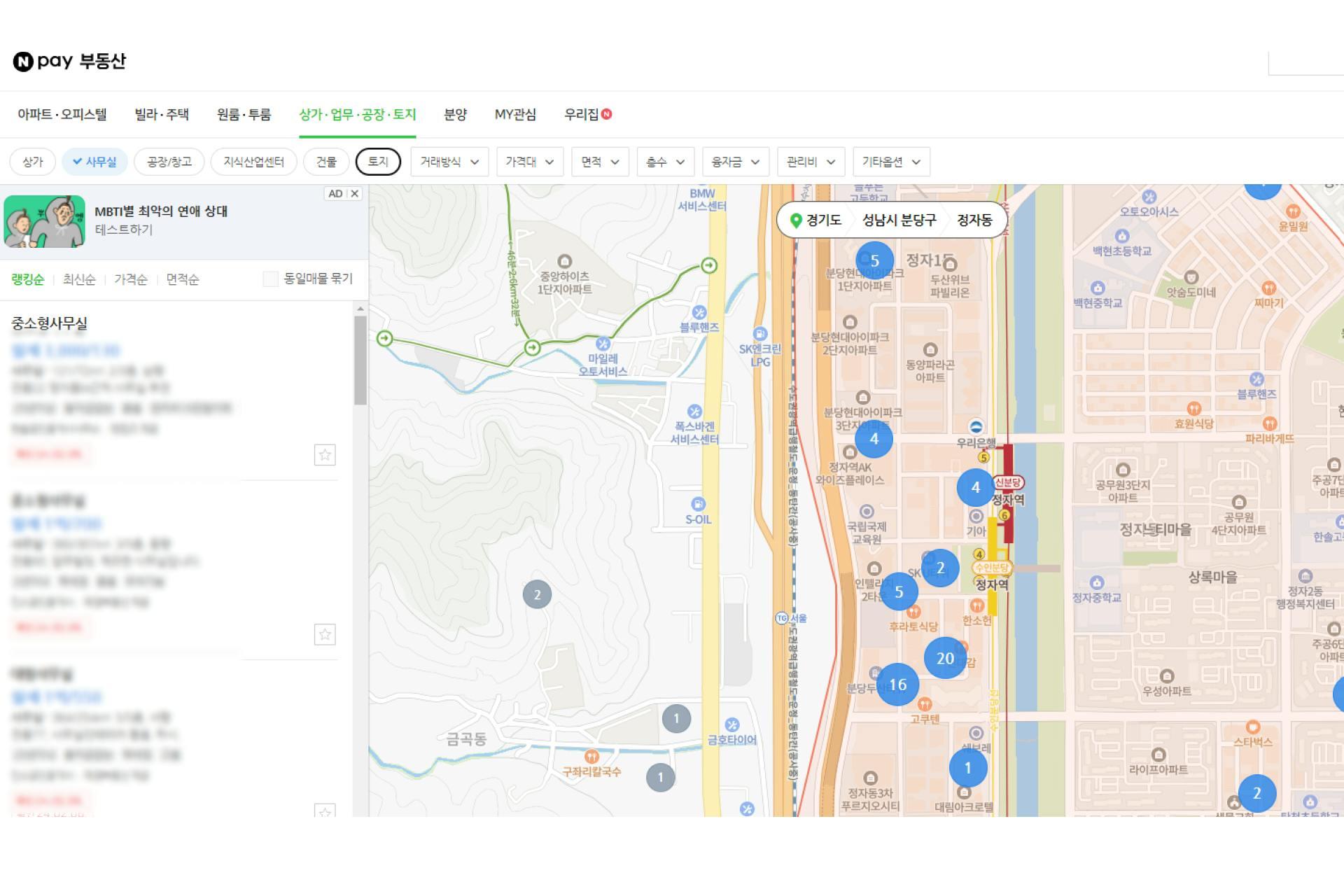Toggle the 상가 property type filter
The width and height of the screenshot is (1344, 896).
coord(32,162)
